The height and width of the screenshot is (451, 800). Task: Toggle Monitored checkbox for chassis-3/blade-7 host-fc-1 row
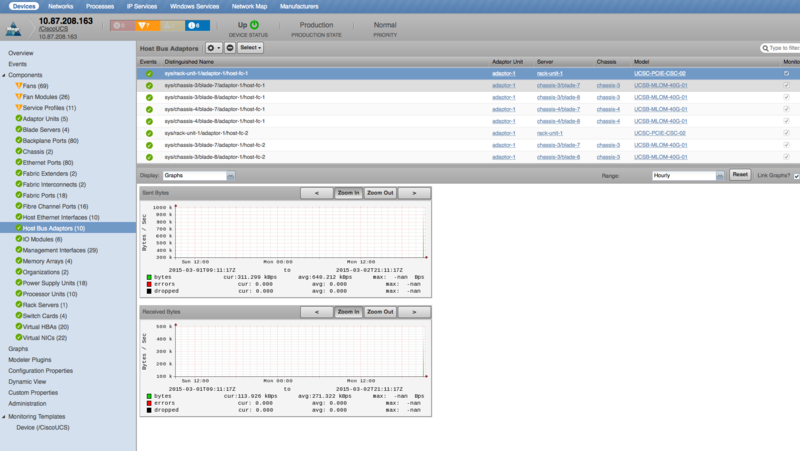[786, 85]
